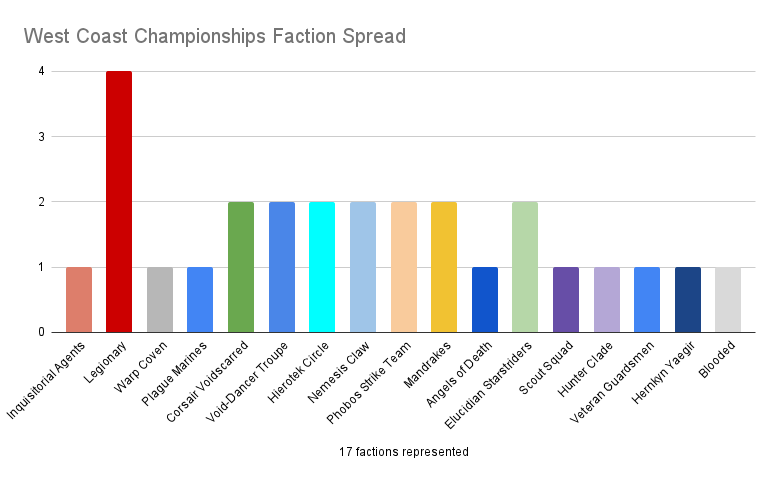Image resolution: width=780 pixels, height=483 pixels.
Task: Select the peach Phobos Strike Team bar
Action: point(403,266)
